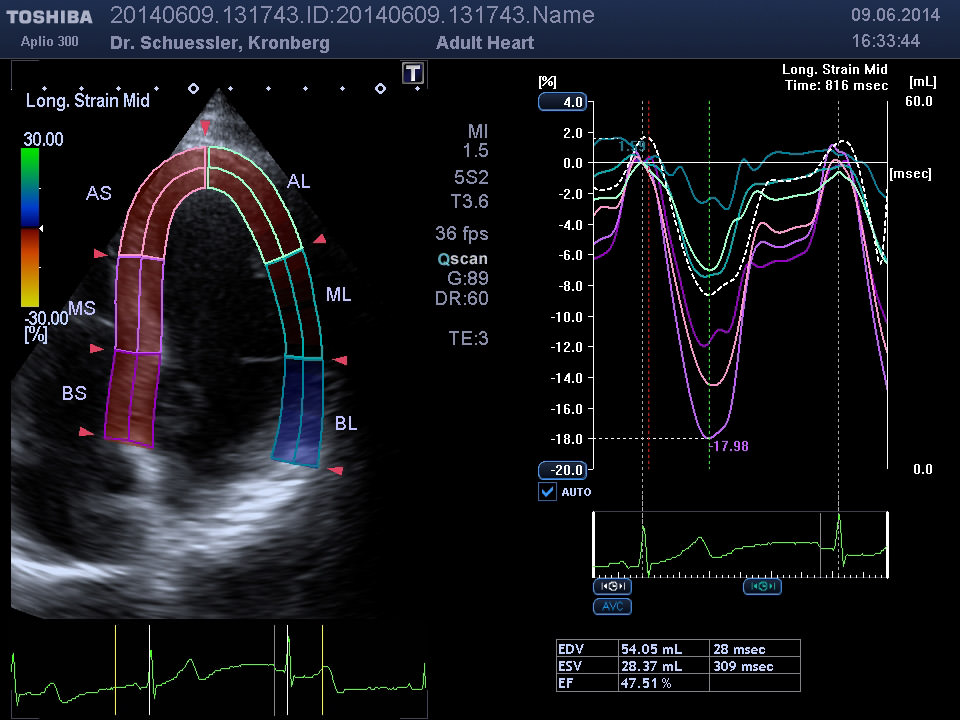The image size is (960, 720).
Task: Click the strain color scale bar
Action: (x=30, y=228)
